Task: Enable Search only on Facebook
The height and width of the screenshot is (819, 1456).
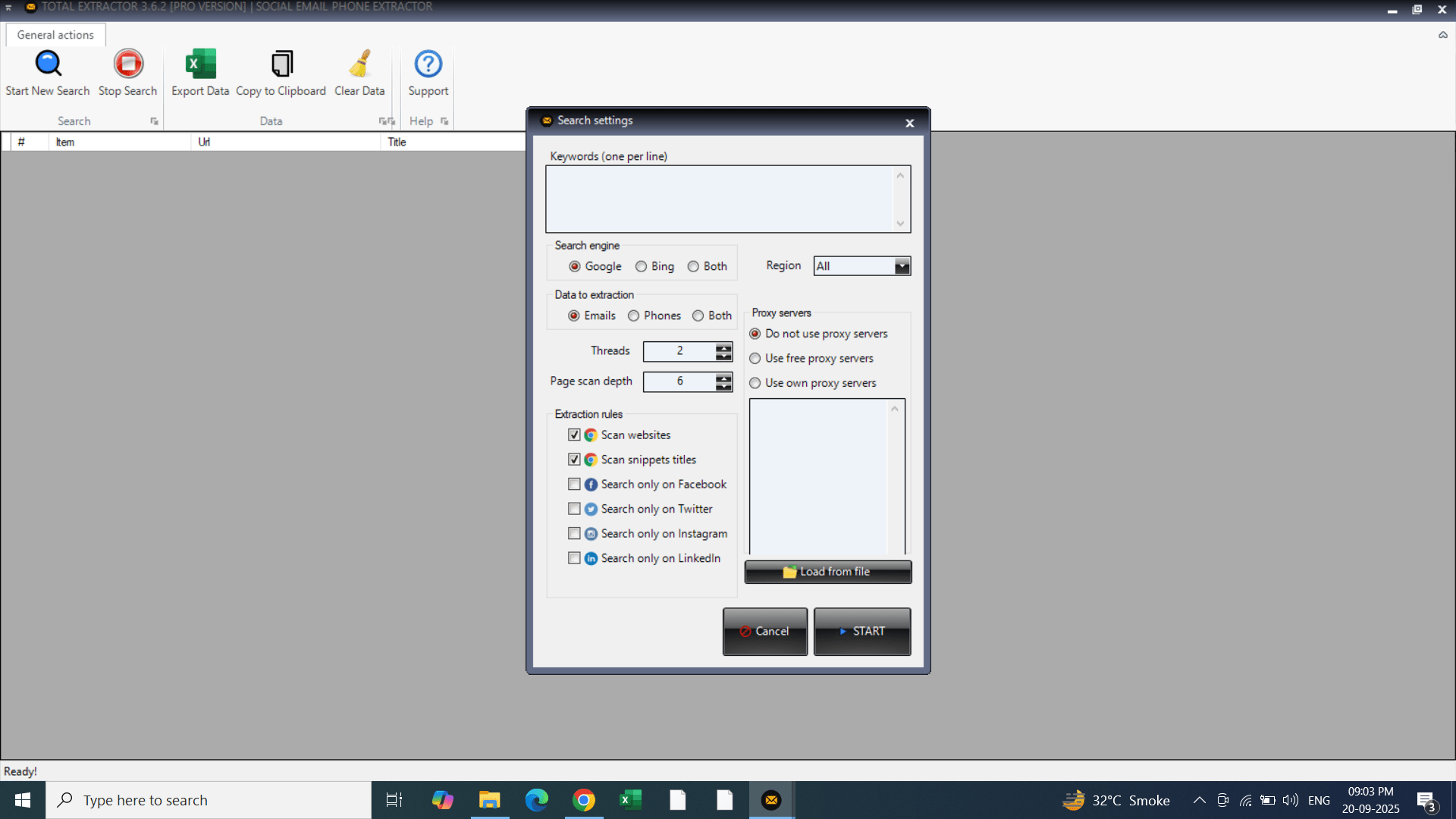Action: 574,484
